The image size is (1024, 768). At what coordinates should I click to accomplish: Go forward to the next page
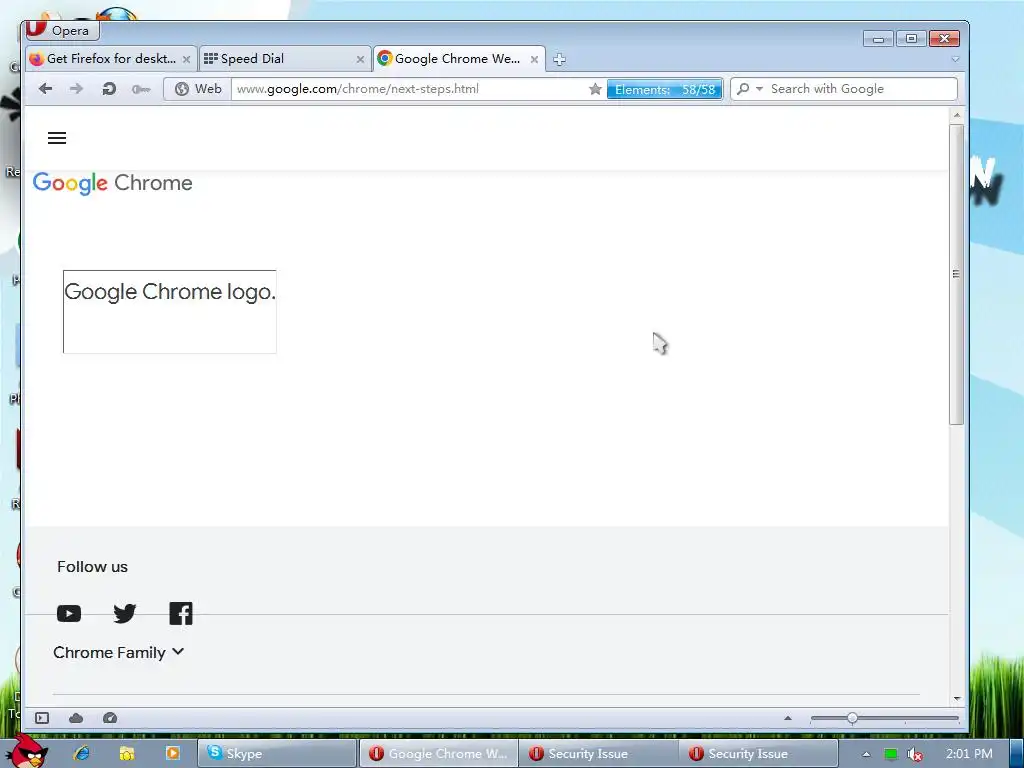(x=76, y=89)
